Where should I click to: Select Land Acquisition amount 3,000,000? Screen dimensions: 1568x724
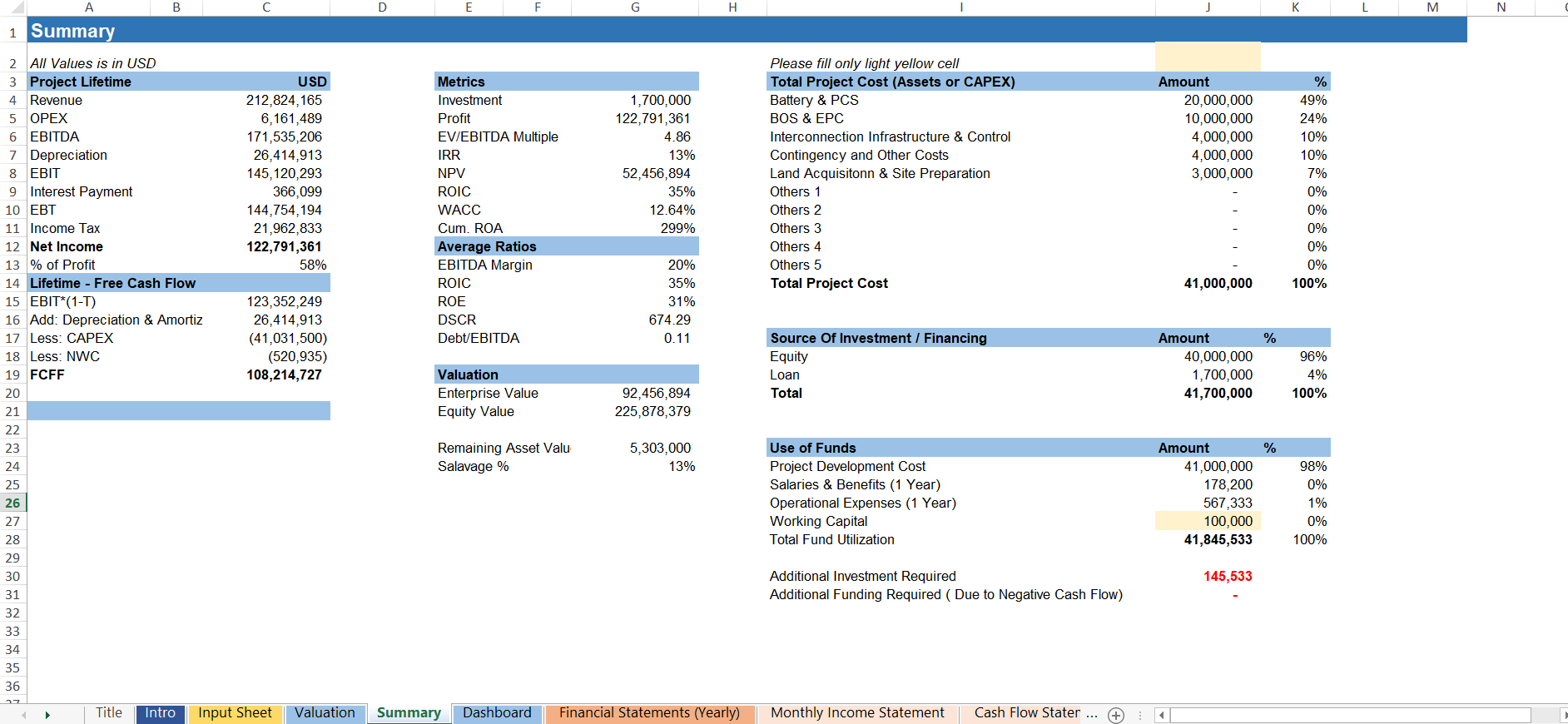click(1222, 173)
